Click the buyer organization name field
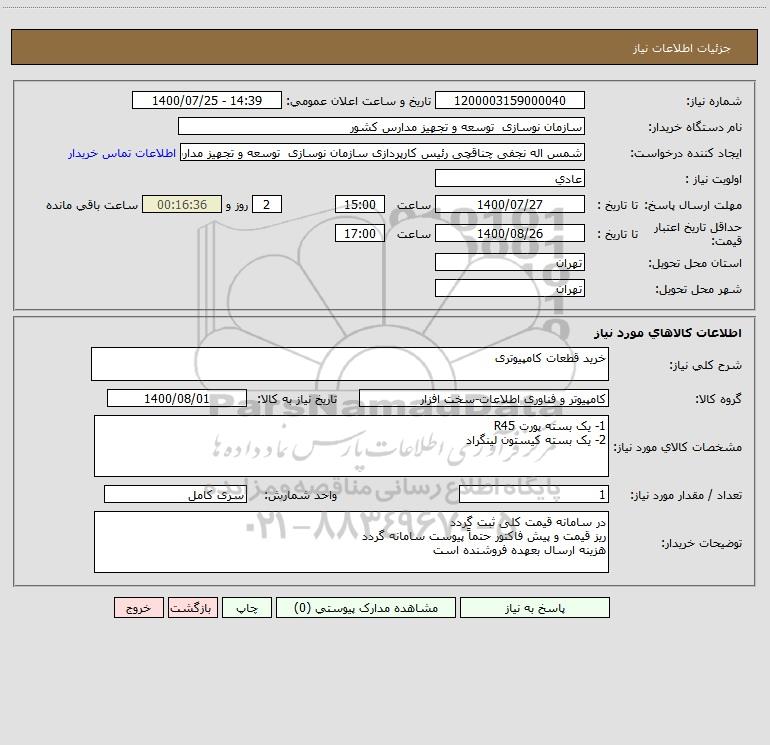 [381, 127]
